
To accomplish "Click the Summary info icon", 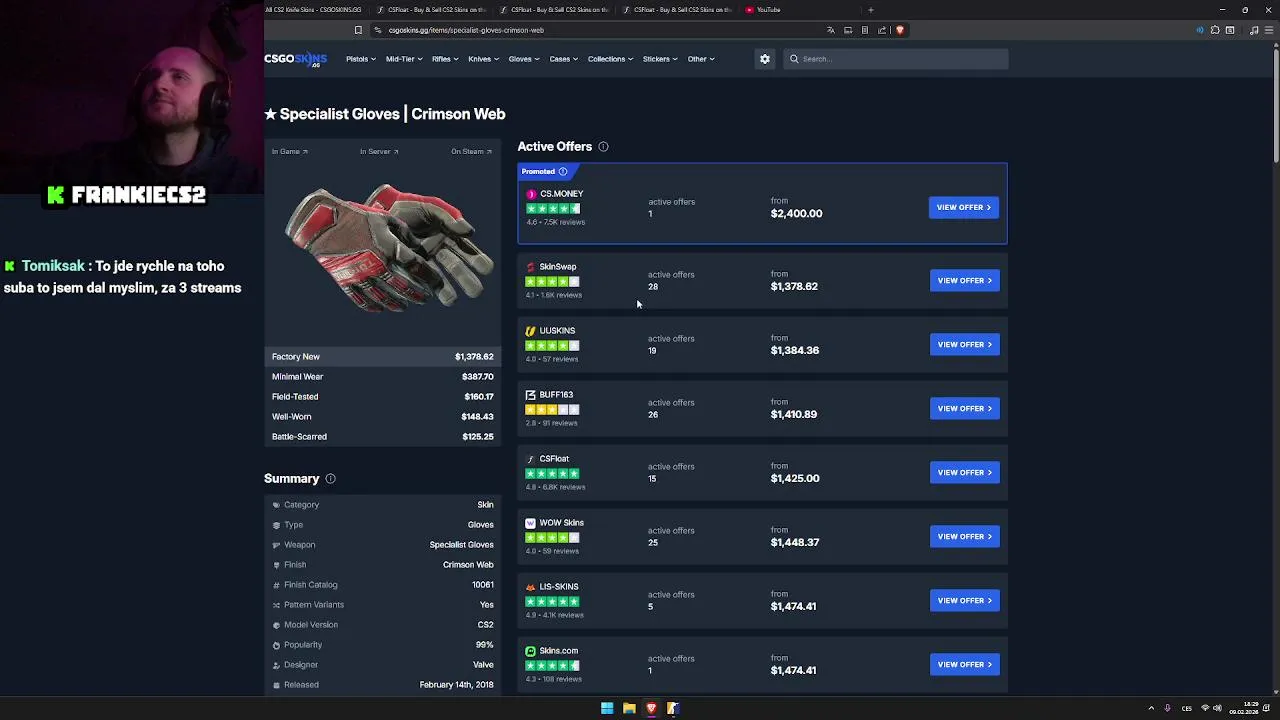I will point(330,479).
